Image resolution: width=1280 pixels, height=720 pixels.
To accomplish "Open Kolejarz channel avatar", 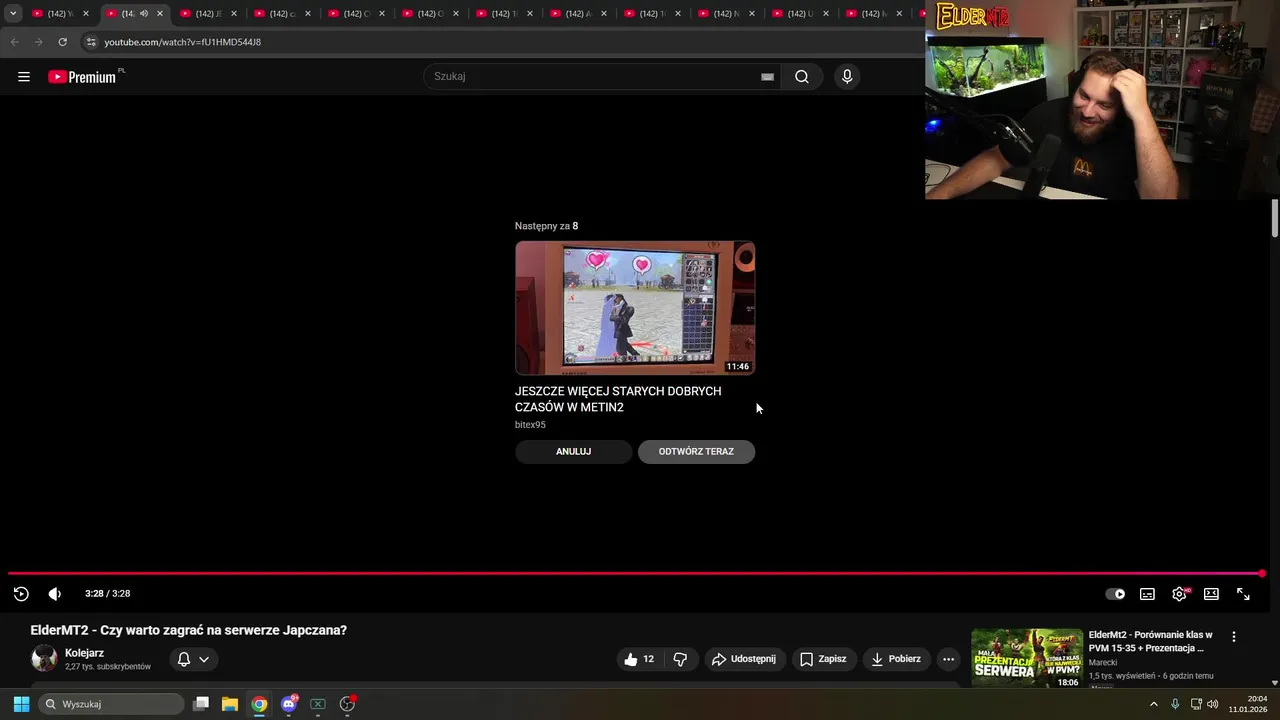I will [44, 658].
